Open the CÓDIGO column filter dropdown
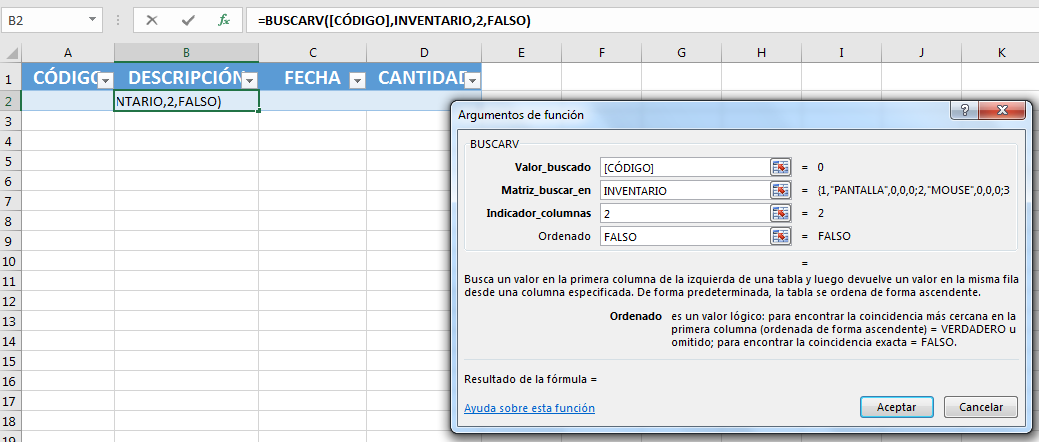Image resolution: width=1039 pixels, height=442 pixels. click(x=106, y=80)
